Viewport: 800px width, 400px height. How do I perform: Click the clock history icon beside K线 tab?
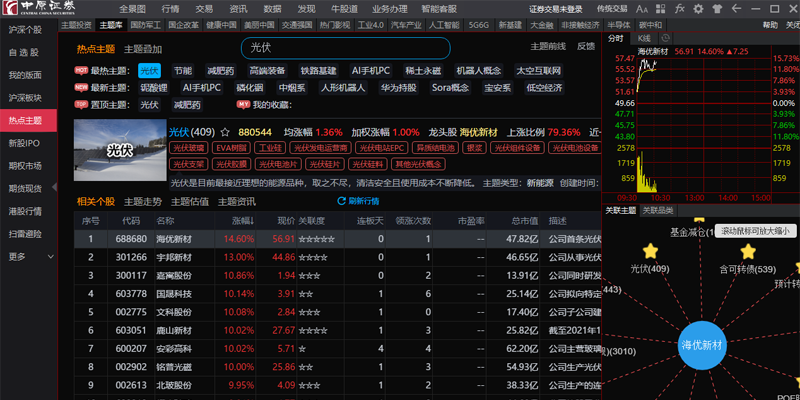tap(665, 38)
